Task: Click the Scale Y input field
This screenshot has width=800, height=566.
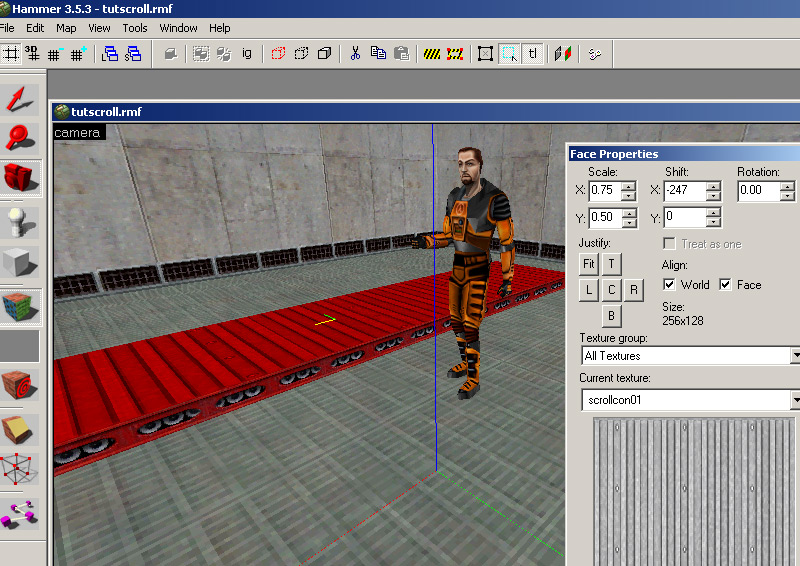Action: pos(605,217)
